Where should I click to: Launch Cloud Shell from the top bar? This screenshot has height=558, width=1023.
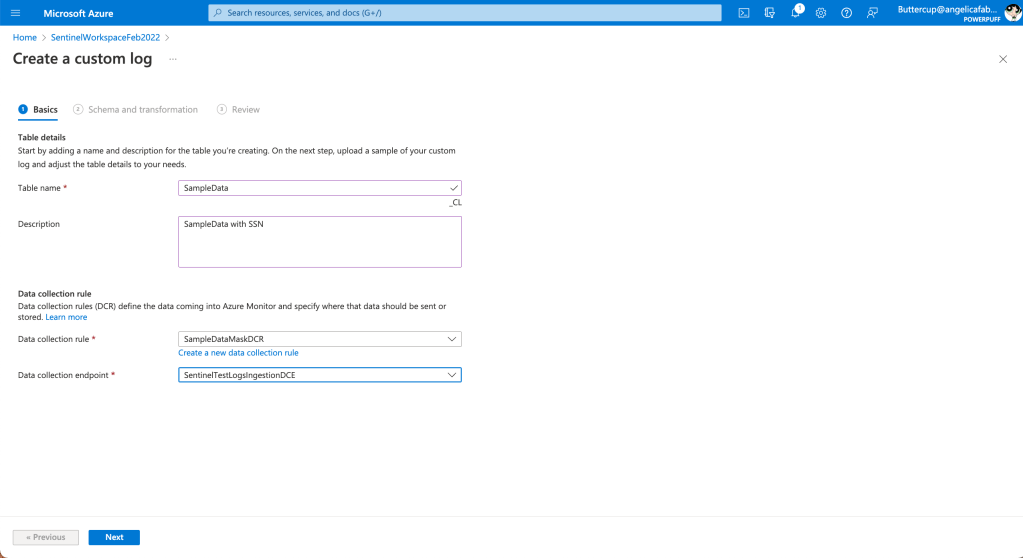point(744,13)
